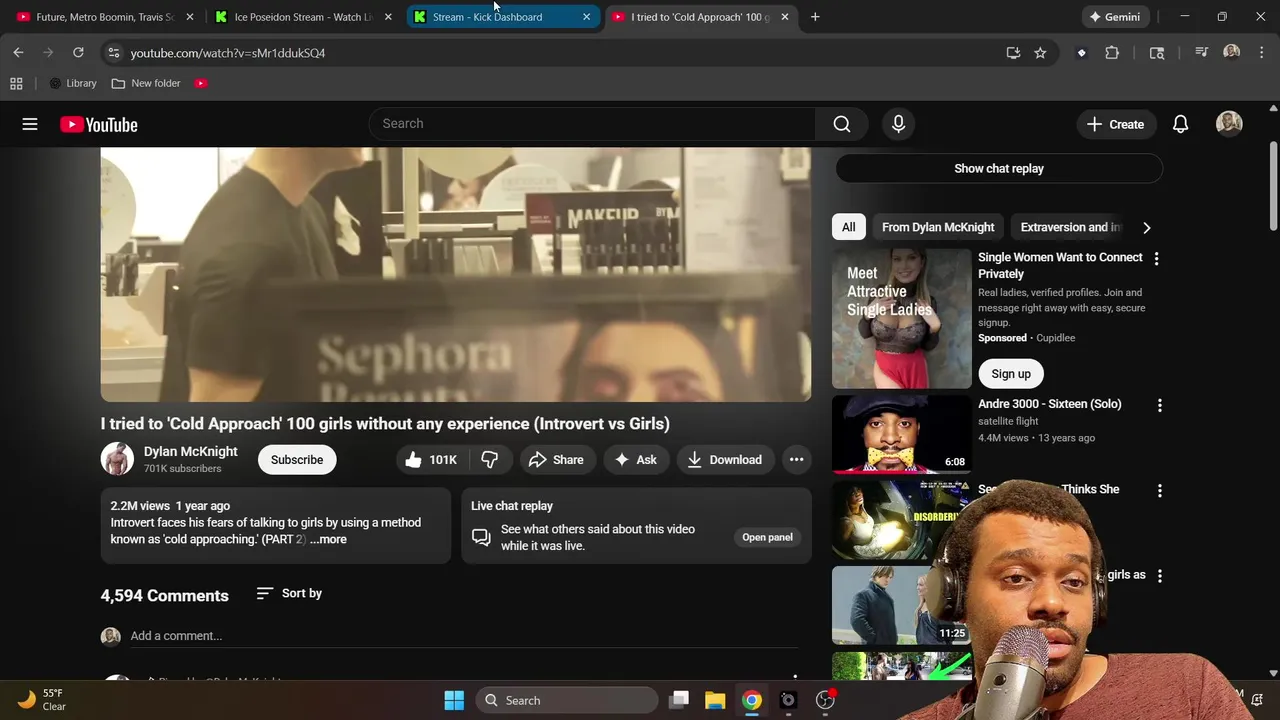Open the 11:25 duration video thumbnail
The width and height of the screenshot is (1280, 720).
click(x=902, y=606)
